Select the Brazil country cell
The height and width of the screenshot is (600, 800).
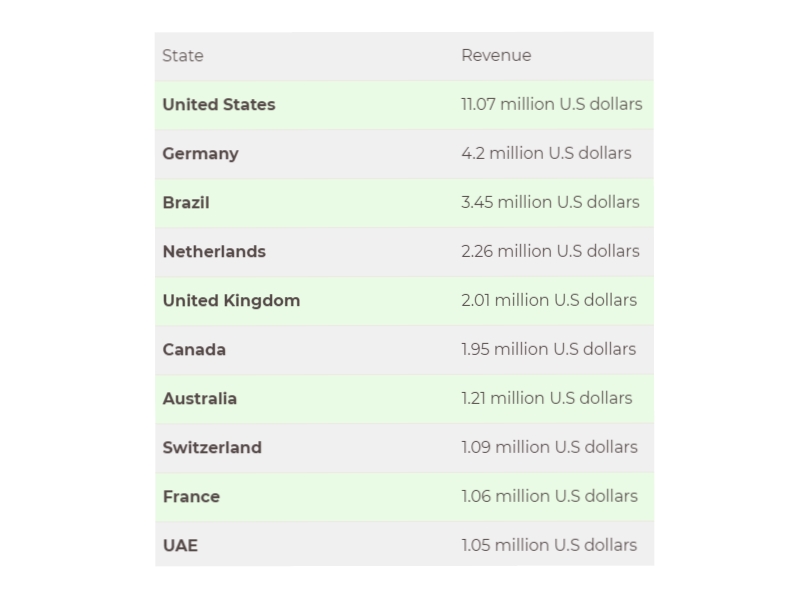tap(186, 203)
